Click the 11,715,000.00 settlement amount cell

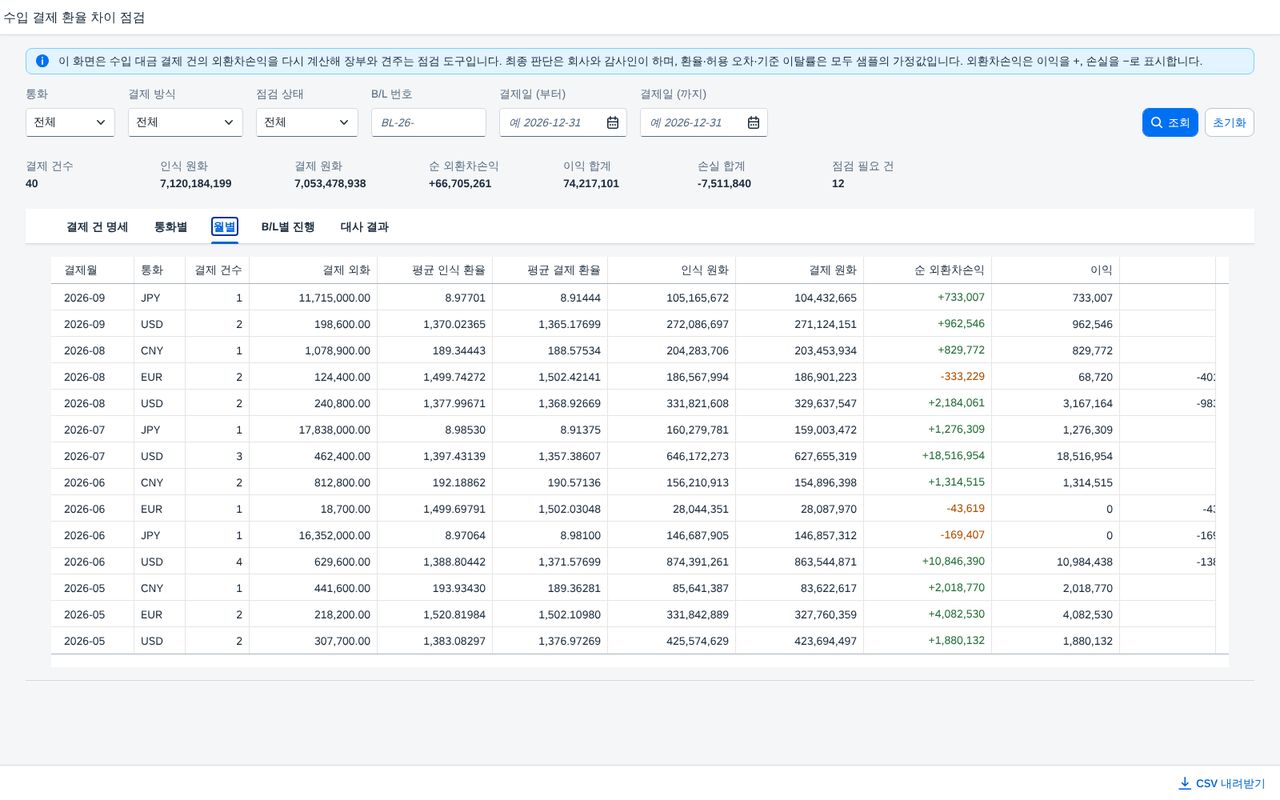click(313, 298)
